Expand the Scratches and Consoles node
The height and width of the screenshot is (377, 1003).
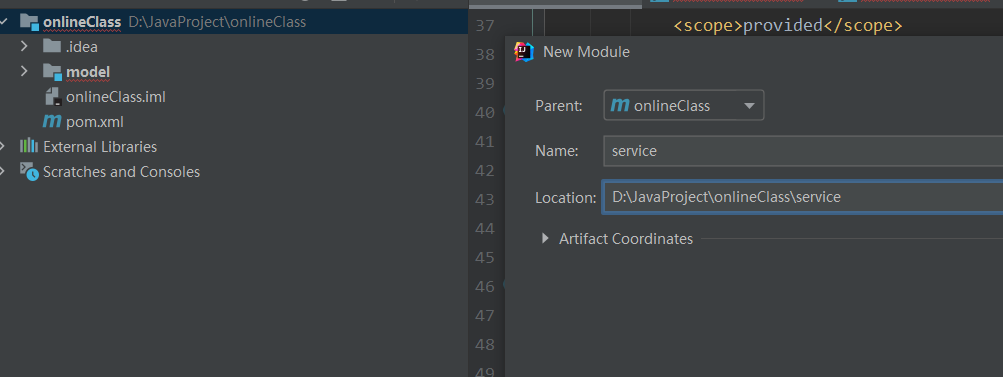[x=3, y=172]
